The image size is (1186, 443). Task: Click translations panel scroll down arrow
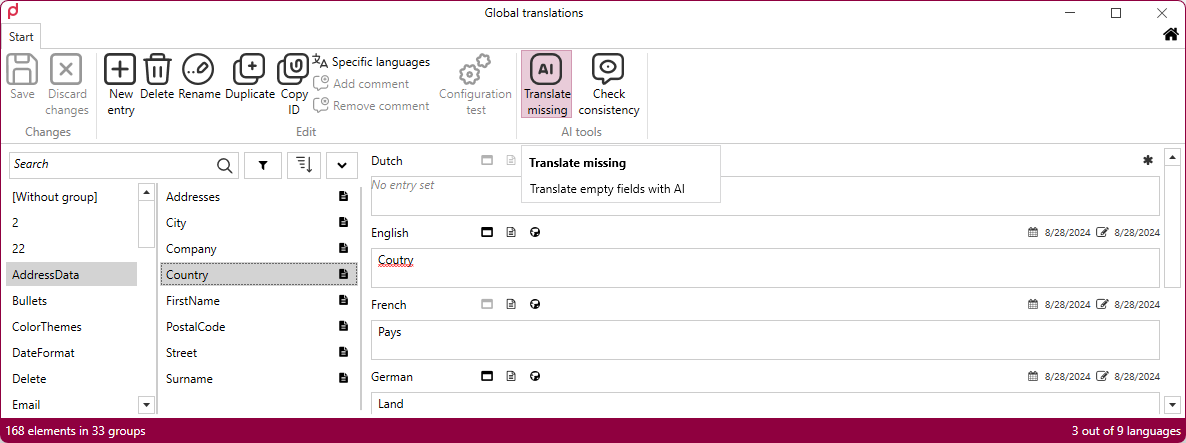coord(1172,404)
